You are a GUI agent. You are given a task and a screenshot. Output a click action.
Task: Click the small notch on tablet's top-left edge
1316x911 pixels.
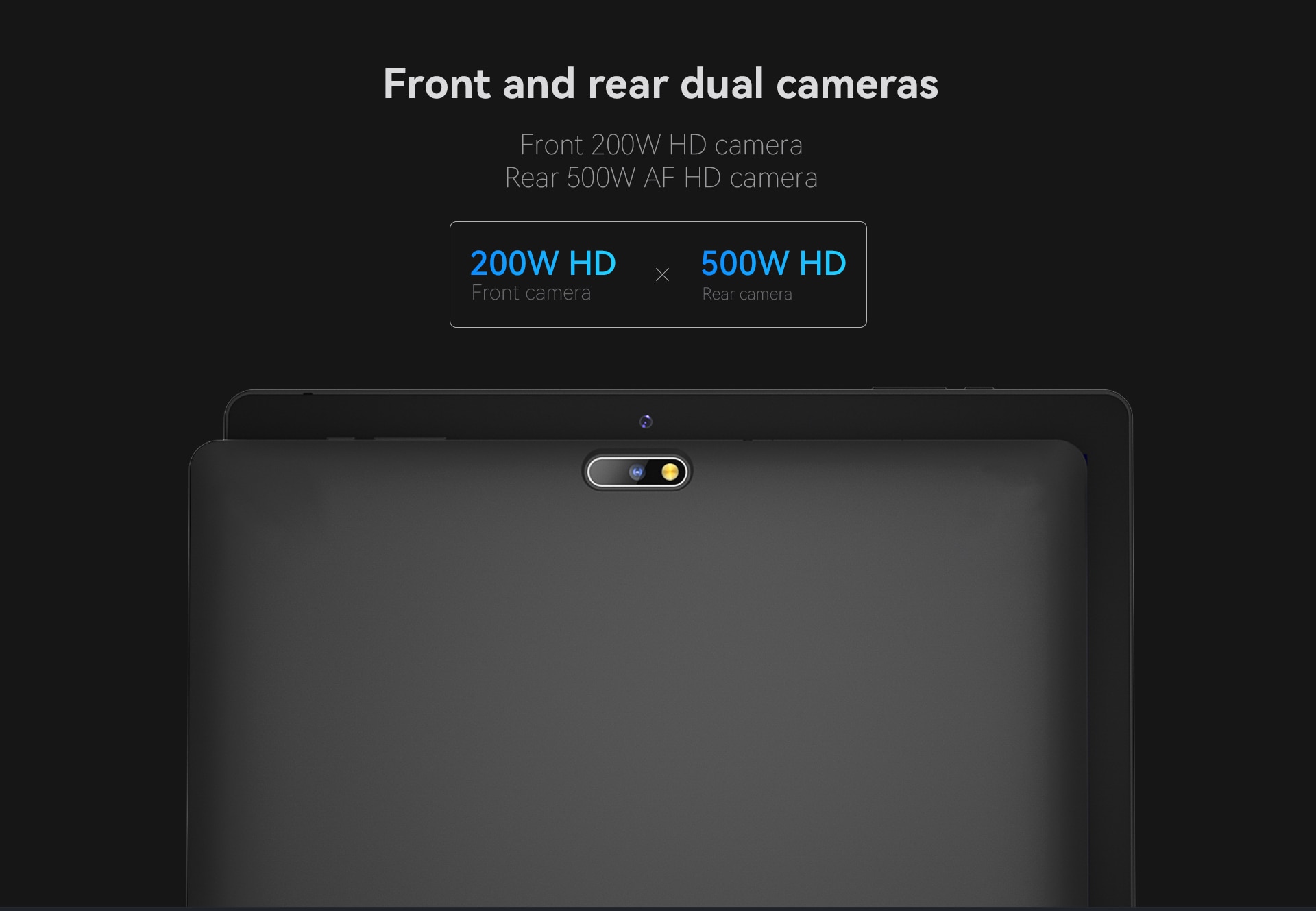click(308, 393)
